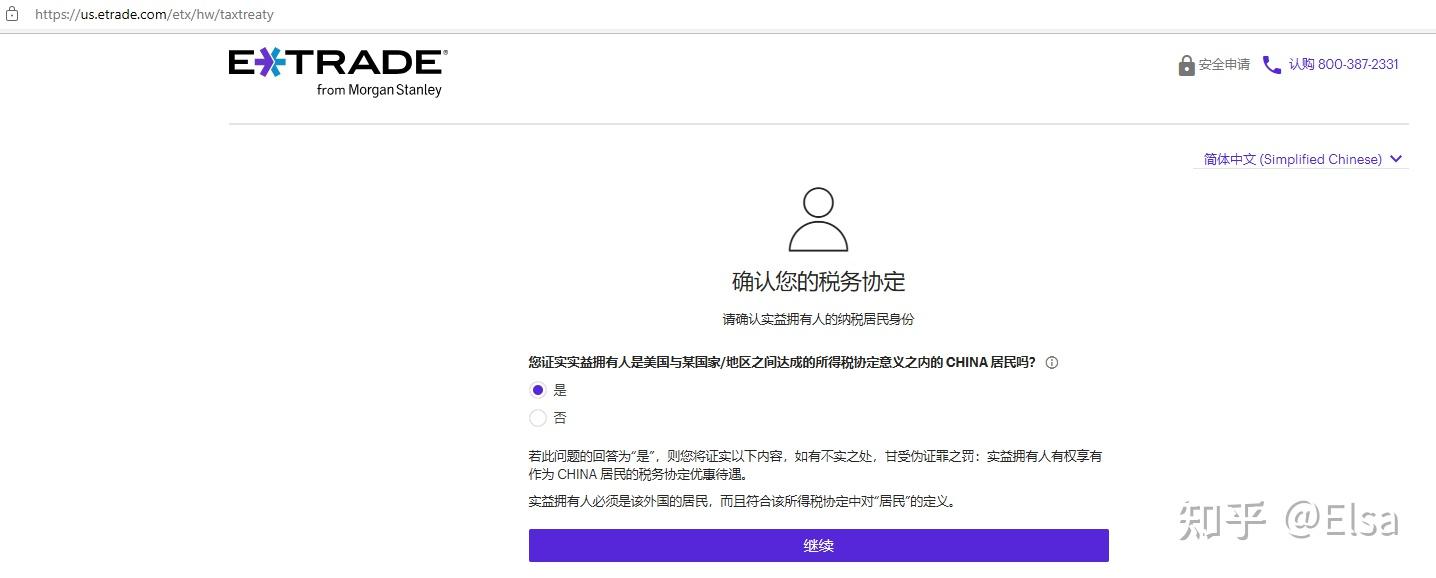Open the Simplified Chinese dropdown menu
Image resolution: width=1436 pixels, height=578 pixels.
coord(1300,158)
